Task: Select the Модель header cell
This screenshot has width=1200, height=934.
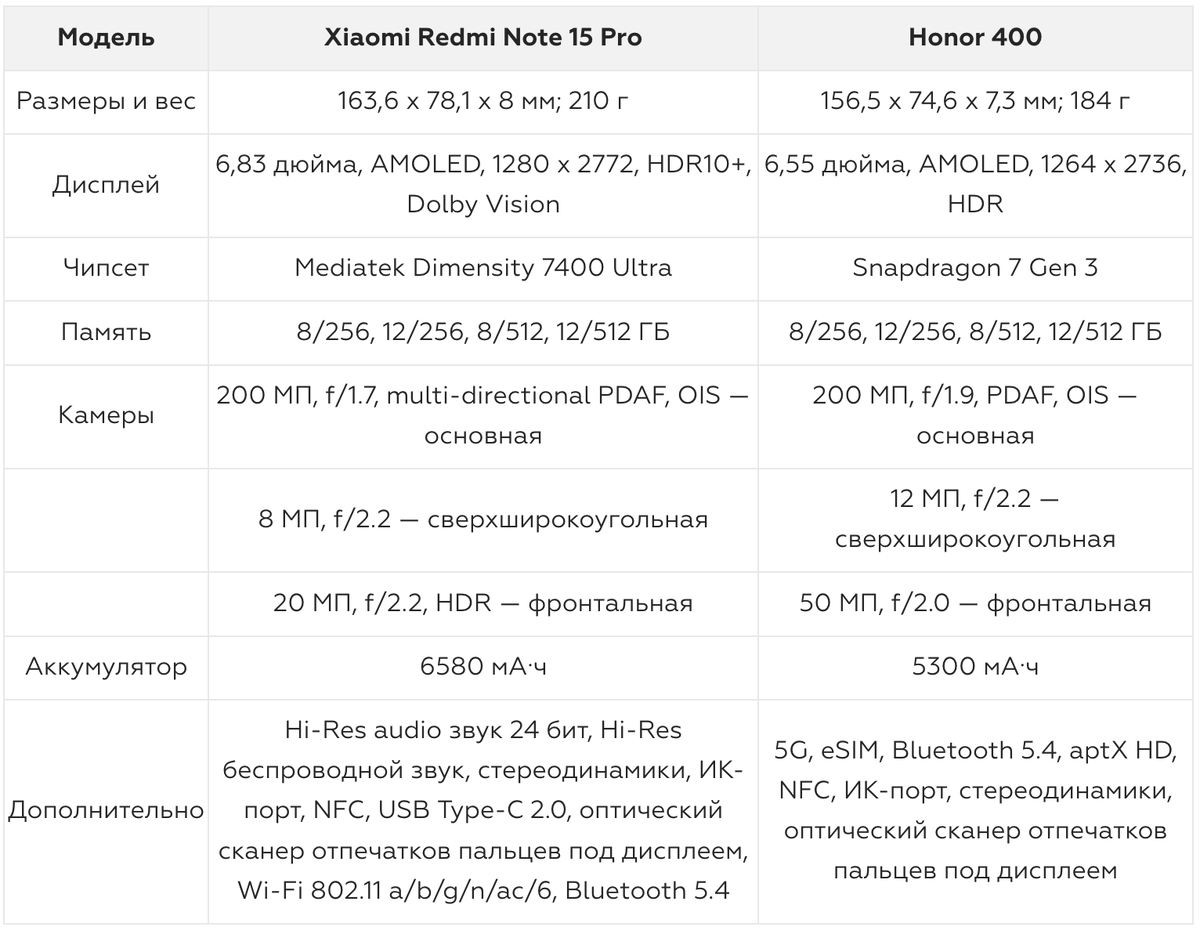Action: pos(106,38)
